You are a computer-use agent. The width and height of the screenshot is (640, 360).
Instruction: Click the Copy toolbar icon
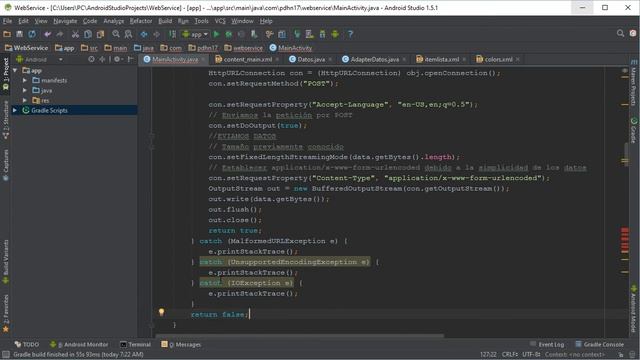(x=88, y=34)
